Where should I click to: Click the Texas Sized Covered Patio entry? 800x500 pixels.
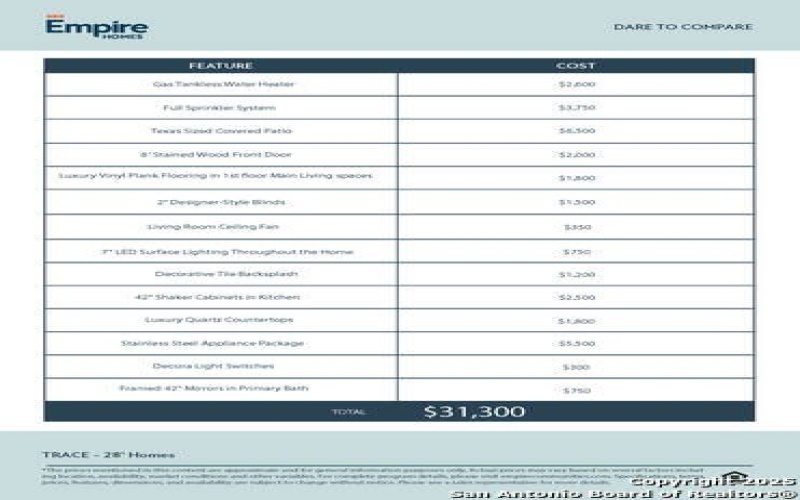tap(221, 130)
